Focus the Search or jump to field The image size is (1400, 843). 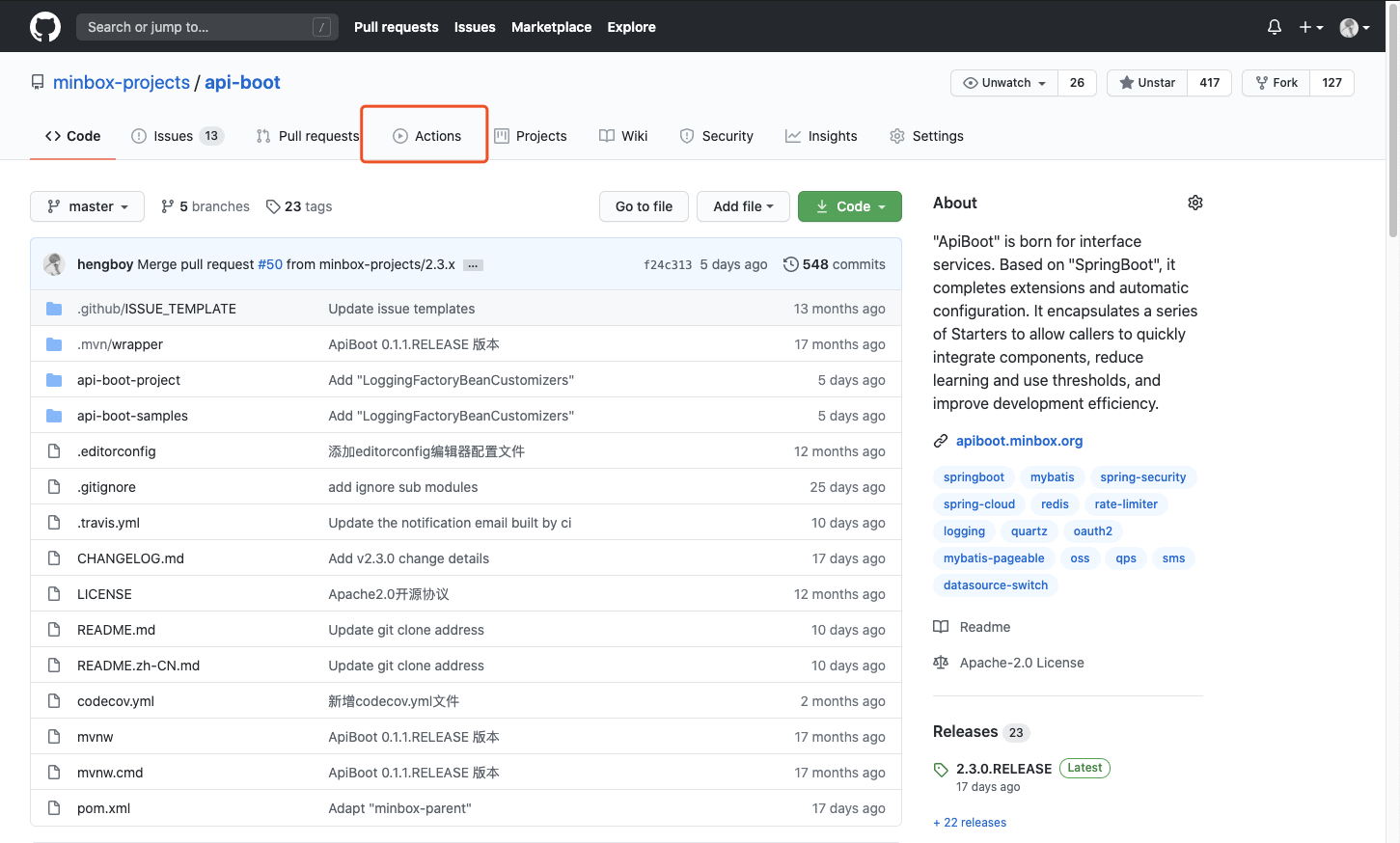207,27
